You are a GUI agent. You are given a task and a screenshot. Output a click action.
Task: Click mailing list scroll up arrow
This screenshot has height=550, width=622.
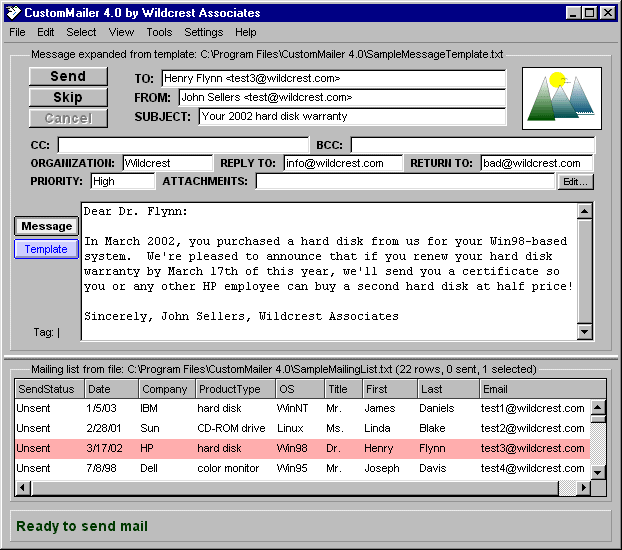click(x=598, y=408)
